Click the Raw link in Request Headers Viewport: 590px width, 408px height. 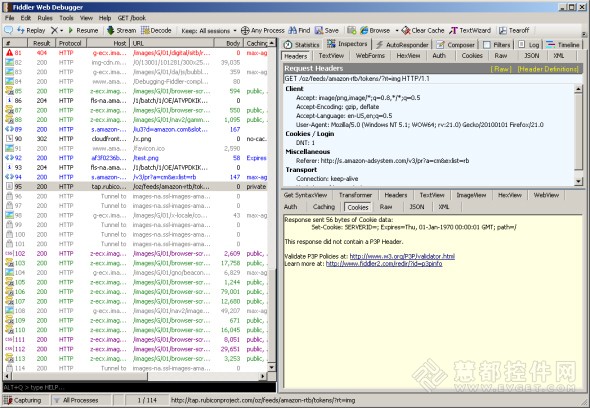(x=501, y=69)
